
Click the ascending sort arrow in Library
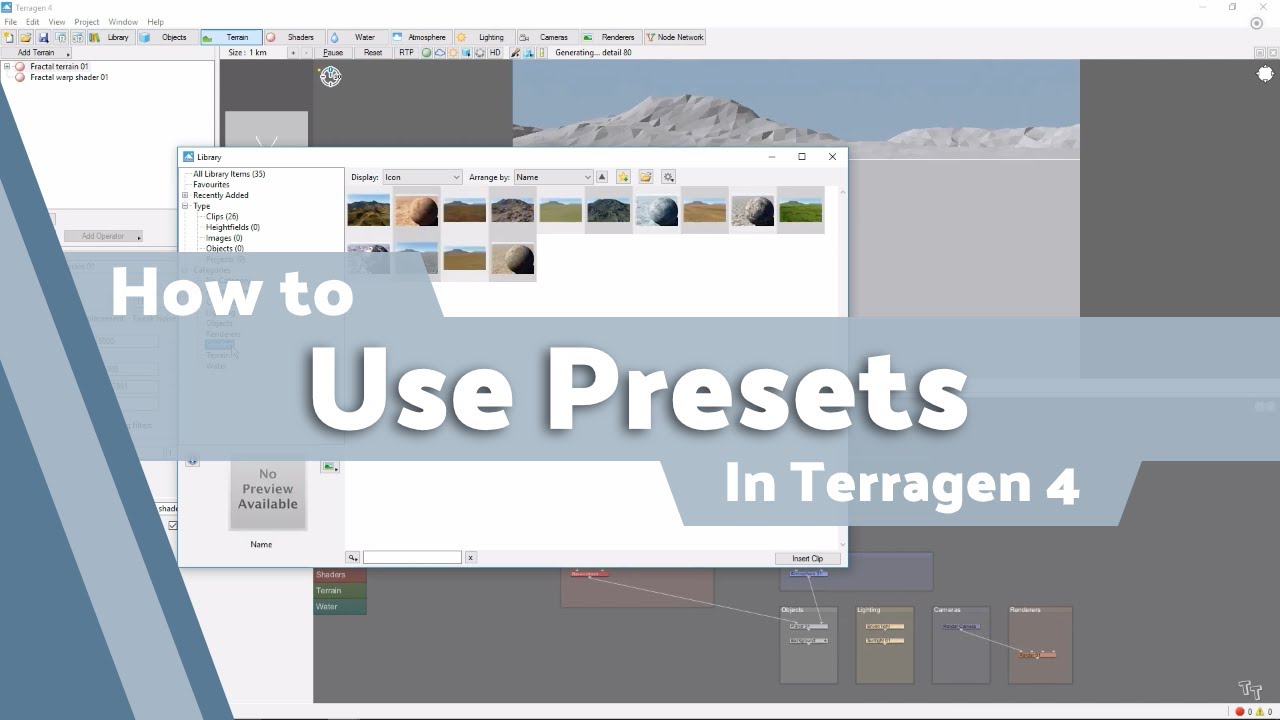[x=602, y=177]
